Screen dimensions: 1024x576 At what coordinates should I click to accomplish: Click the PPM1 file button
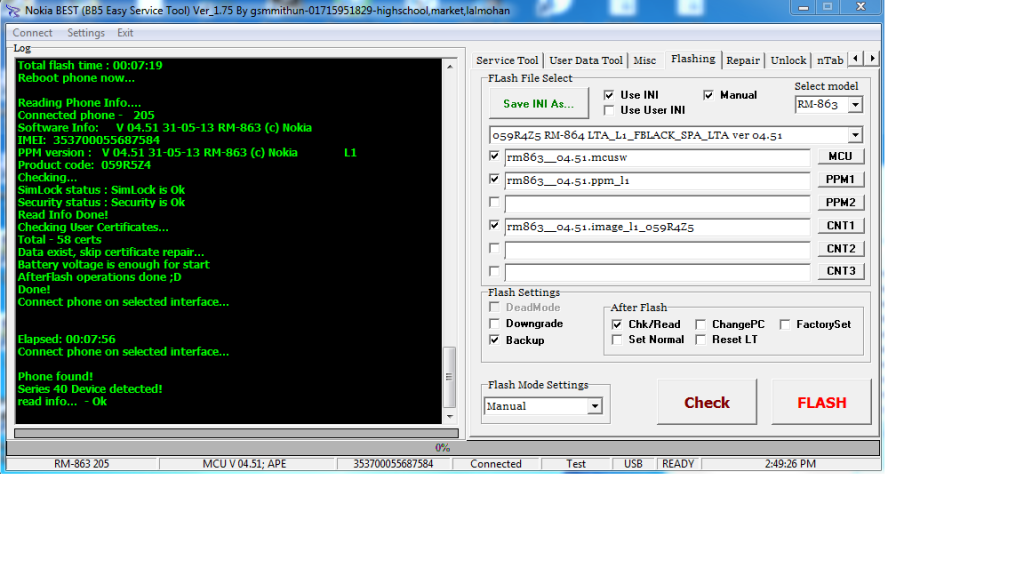(x=840, y=180)
